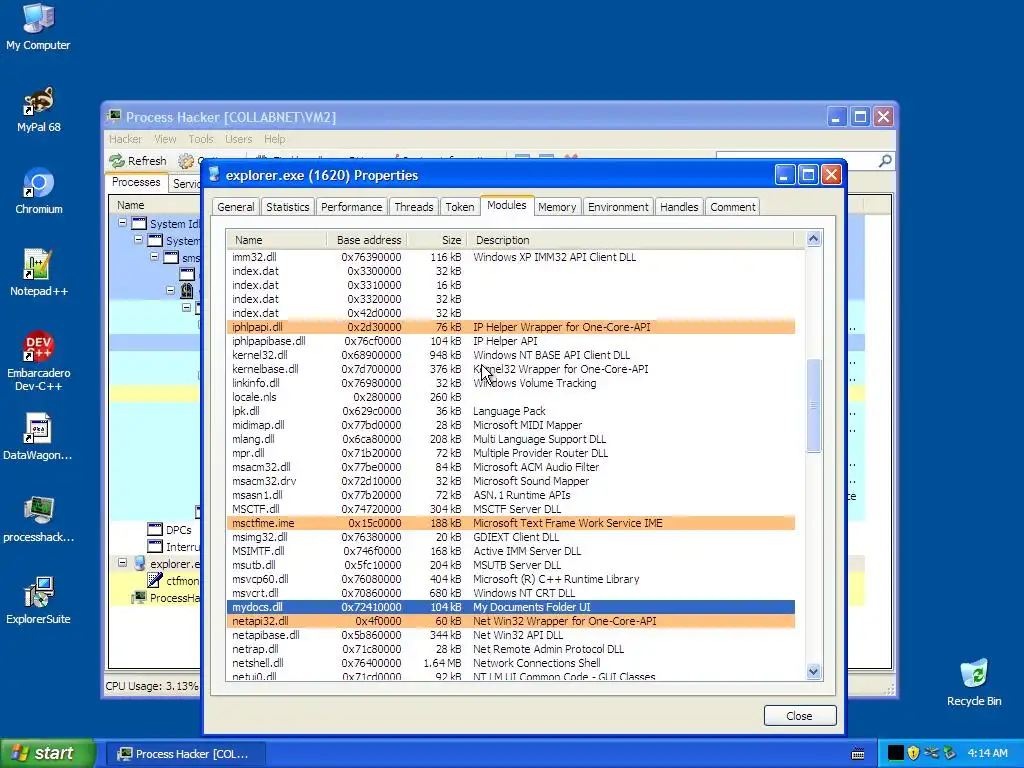Viewport: 1024px width, 768px height.
Task: Click the Interrupts row icon in Process Hacker
Action: [x=155, y=547]
